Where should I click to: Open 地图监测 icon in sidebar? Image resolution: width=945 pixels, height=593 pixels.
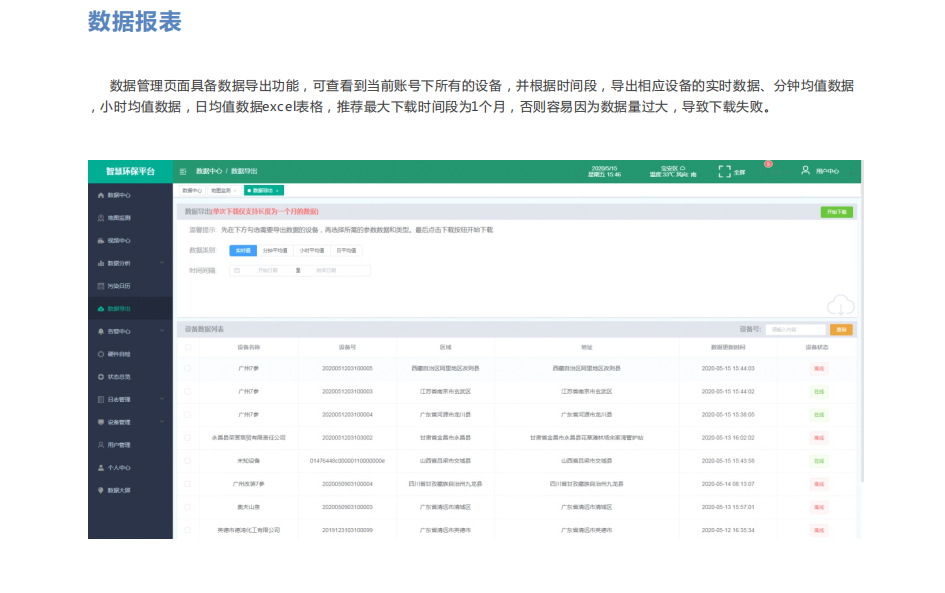101,218
